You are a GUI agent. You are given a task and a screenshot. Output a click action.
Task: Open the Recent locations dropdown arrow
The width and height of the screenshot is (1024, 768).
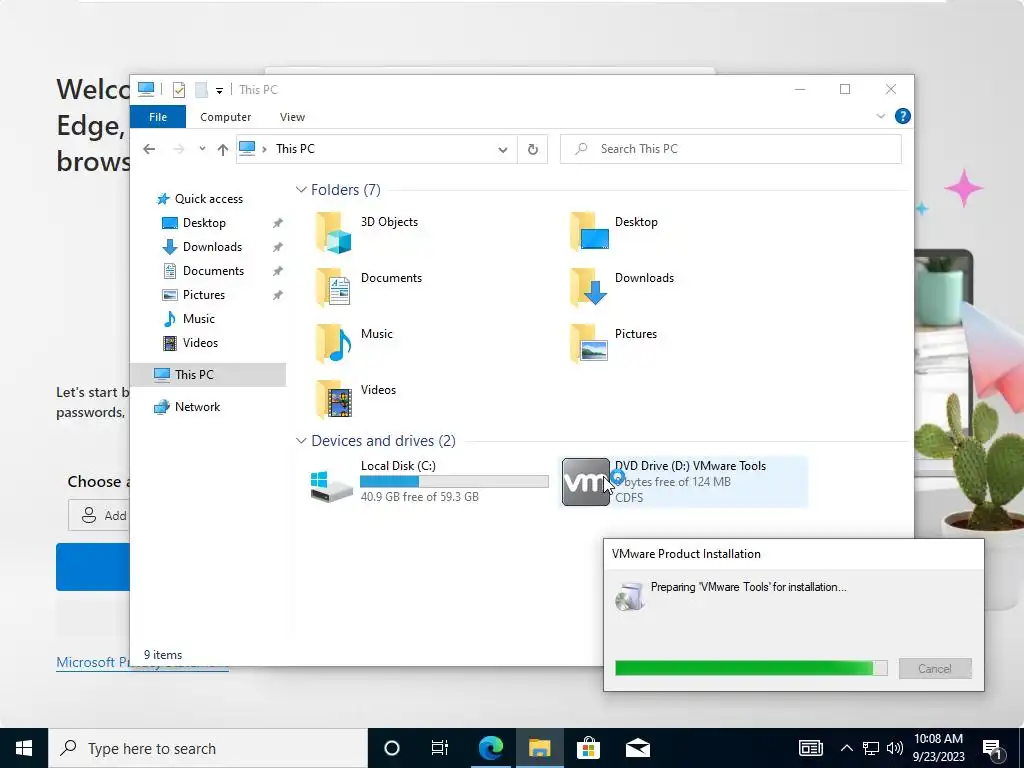(202, 149)
